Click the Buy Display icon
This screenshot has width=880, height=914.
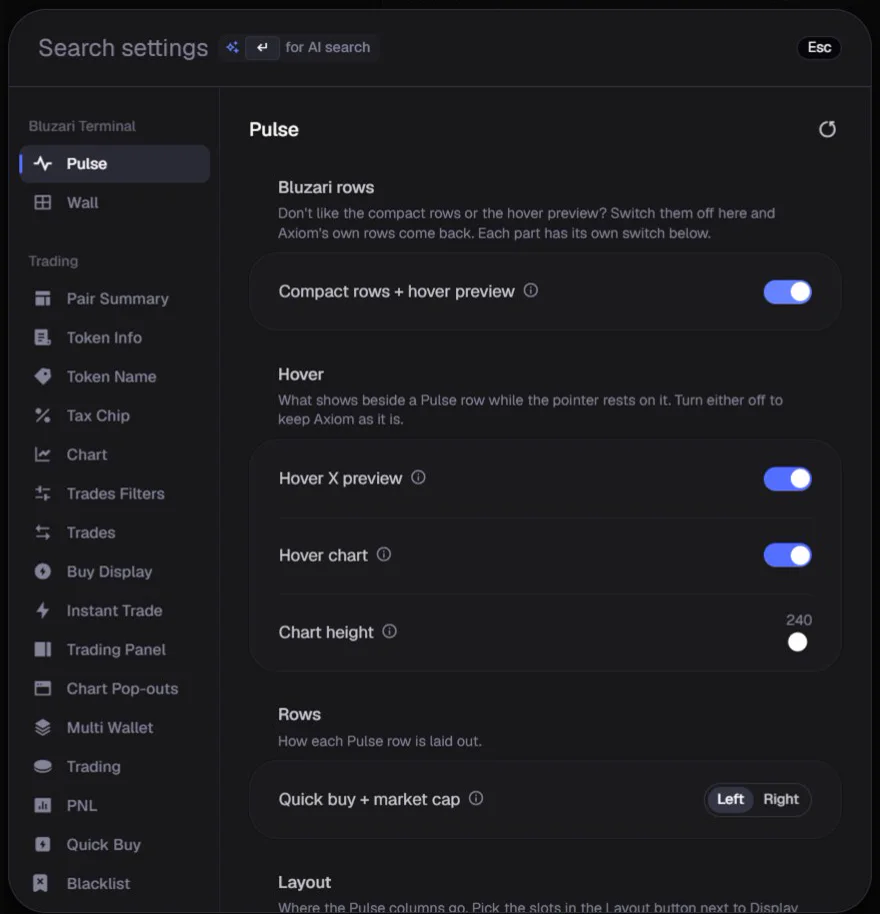click(x=43, y=571)
